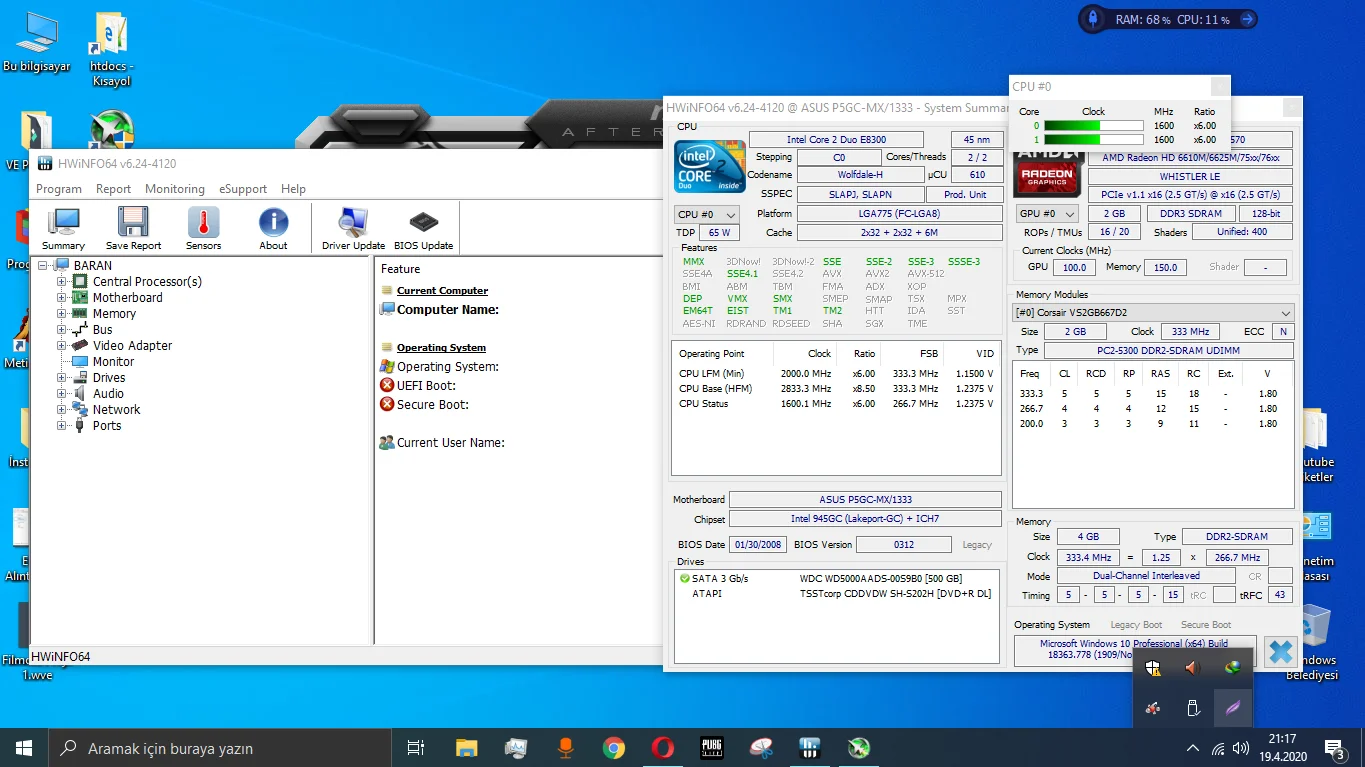Open the GPU #0 selection dropdown
Viewport: 1365px width, 767px height.
pyautogui.click(x=1046, y=213)
